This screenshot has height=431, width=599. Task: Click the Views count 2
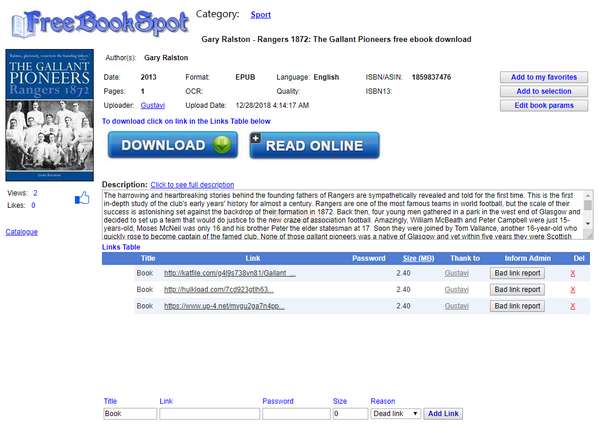pyautogui.click(x=35, y=193)
